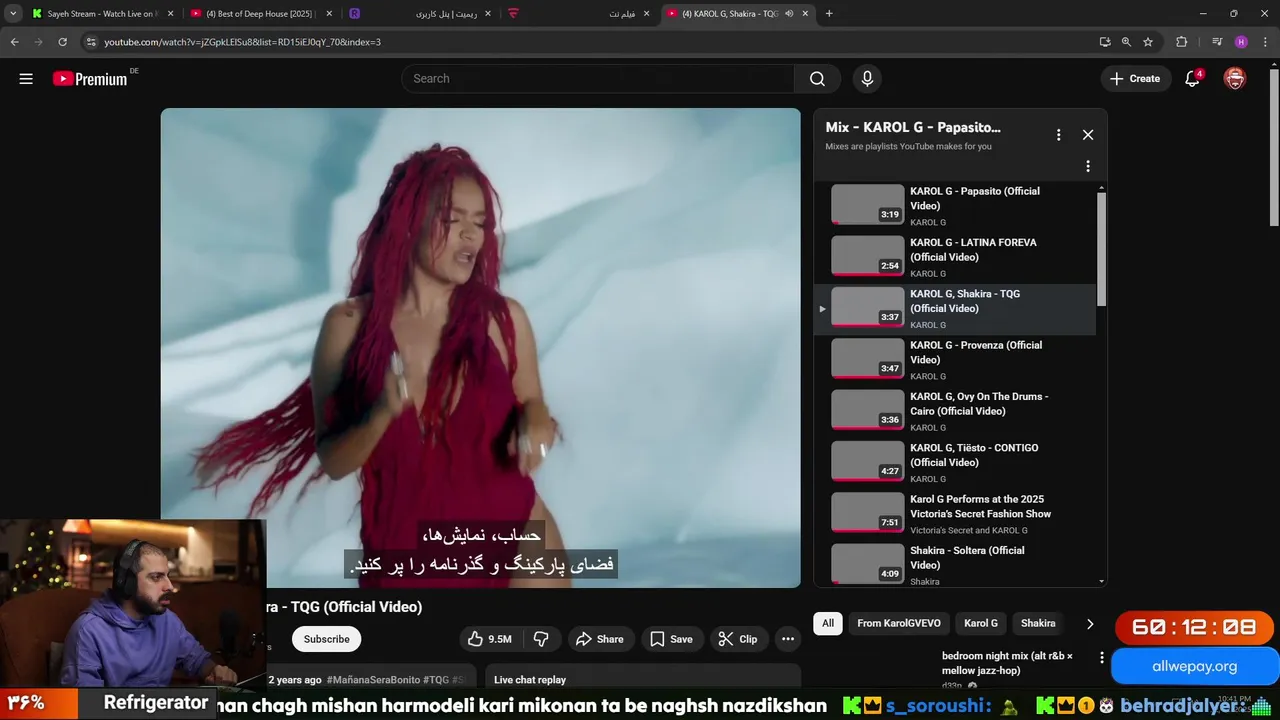Image resolution: width=1280 pixels, height=720 pixels.
Task: Mute the KAROL G tab audio icon
Action: coord(789,14)
